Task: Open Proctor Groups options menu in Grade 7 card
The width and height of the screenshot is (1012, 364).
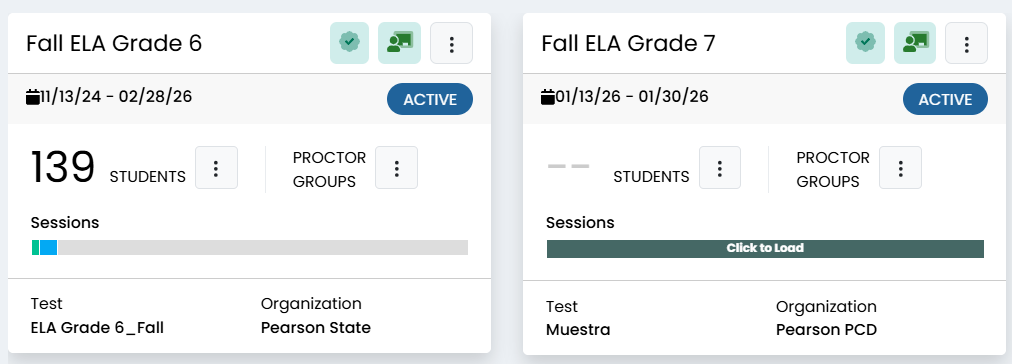Action: click(900, 168)
